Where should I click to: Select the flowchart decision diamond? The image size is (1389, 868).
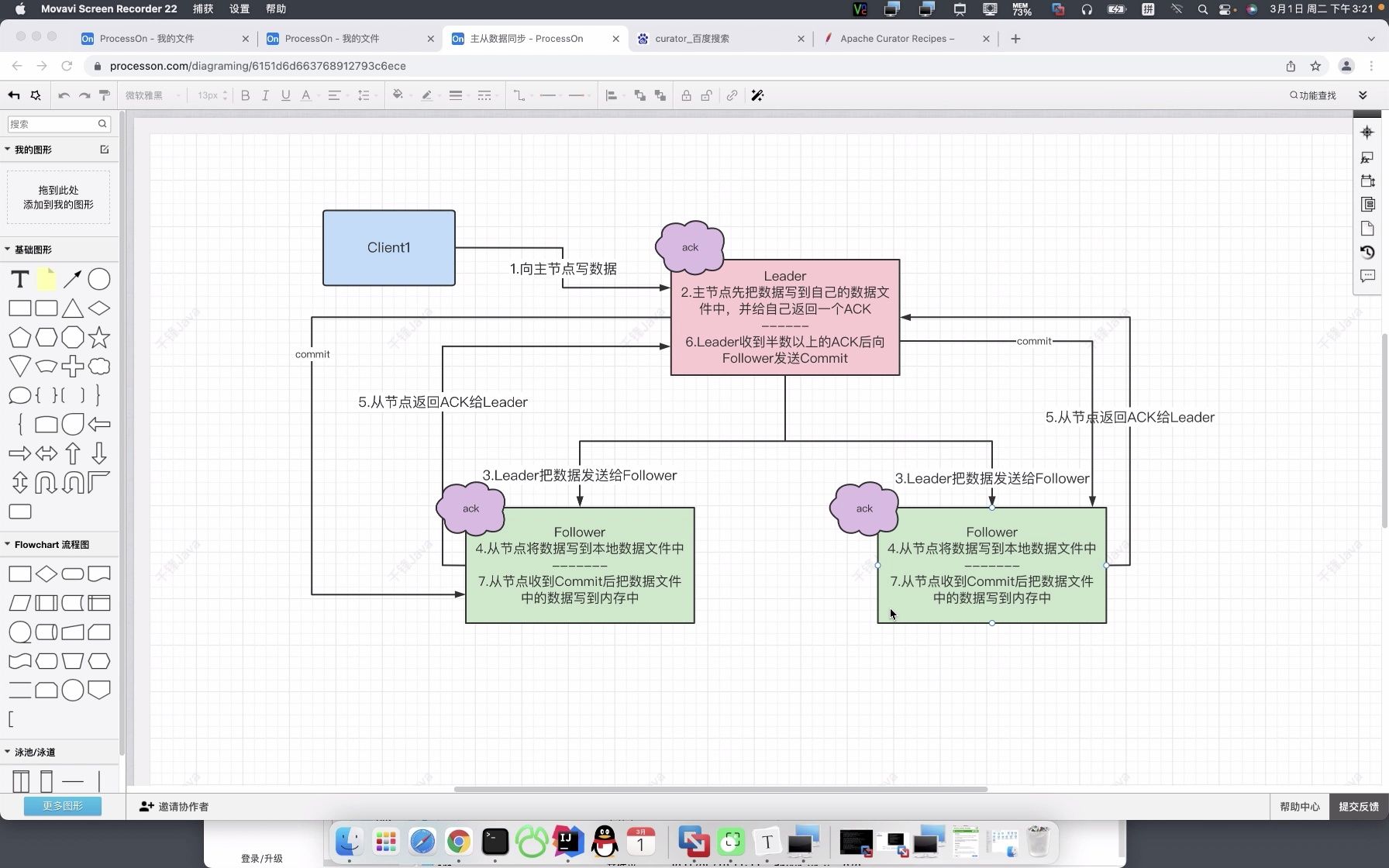pyautogui.click(x=47, y=573)
